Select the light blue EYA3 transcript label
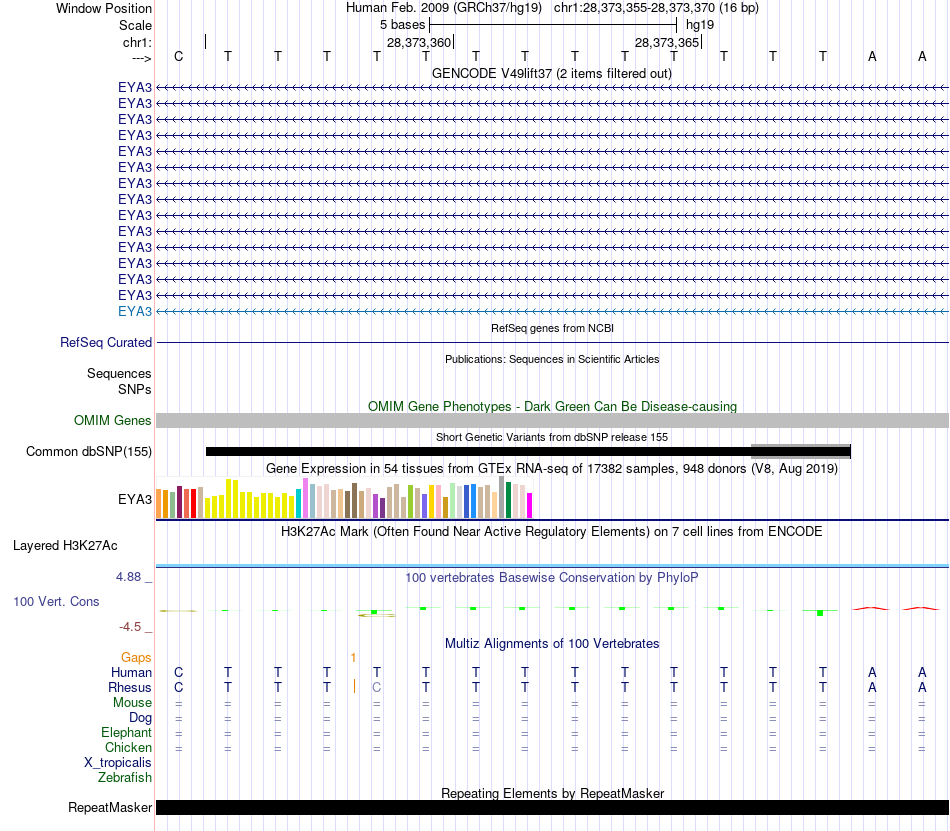 point(135,311)
